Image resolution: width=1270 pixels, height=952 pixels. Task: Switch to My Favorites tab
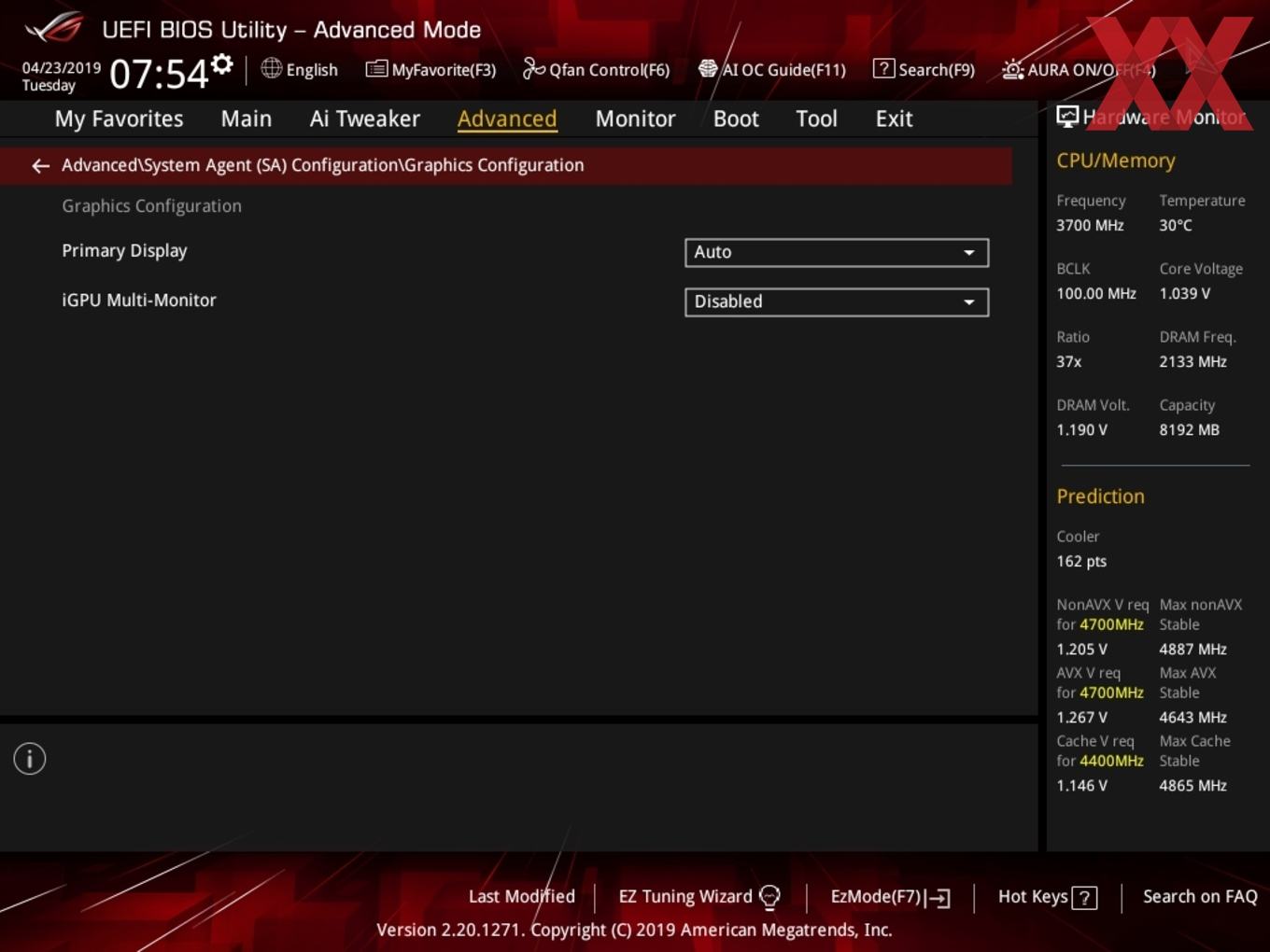pyautogui.click(x=119, y=119)
